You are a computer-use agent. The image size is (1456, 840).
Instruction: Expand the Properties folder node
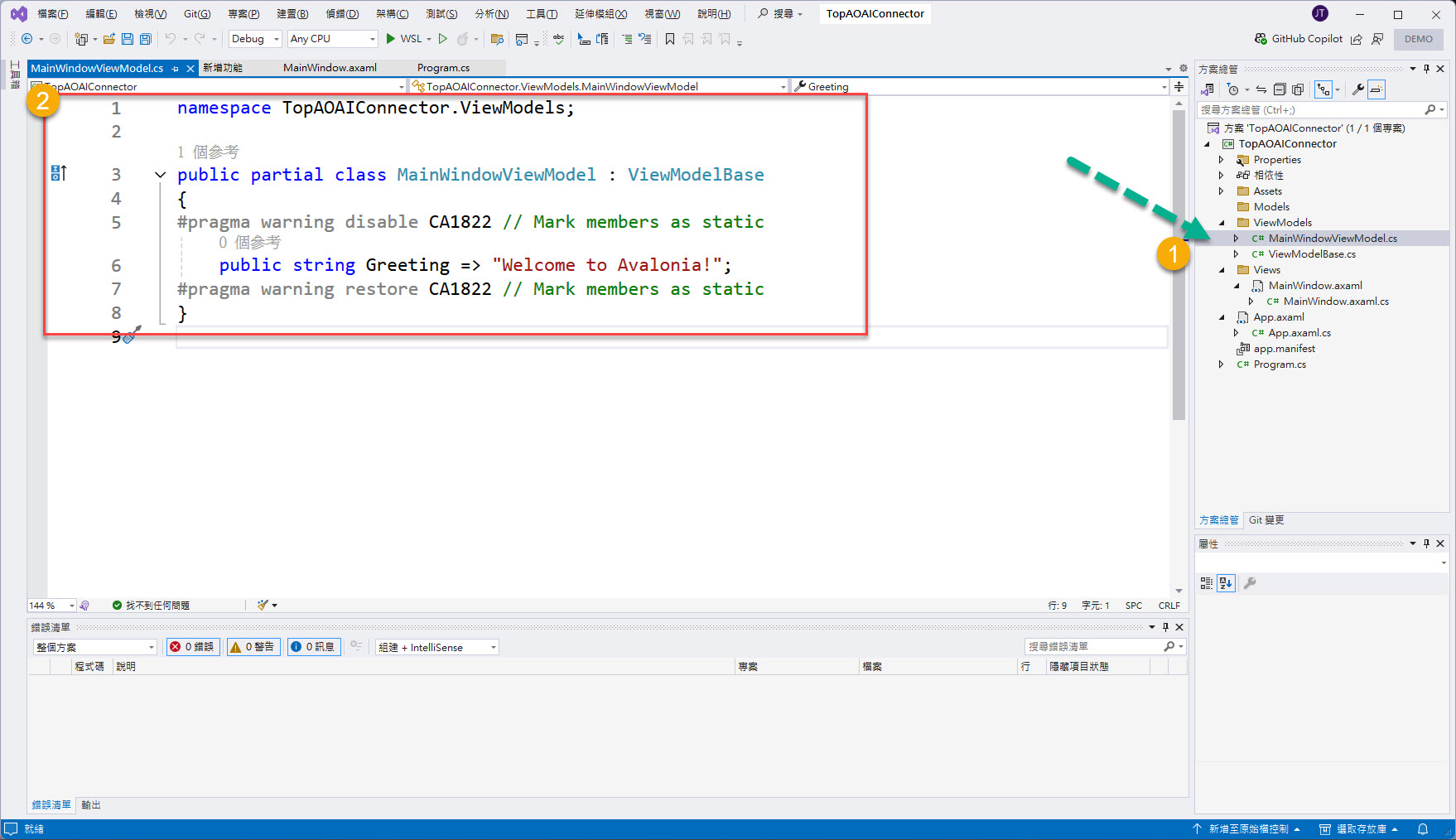click(1222, 160)
